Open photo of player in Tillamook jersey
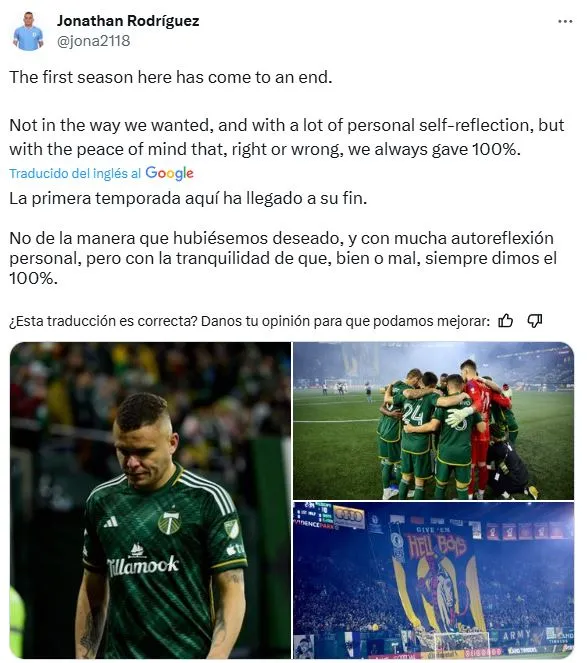The height and width of the screenshot is (663, 587). 150,500
